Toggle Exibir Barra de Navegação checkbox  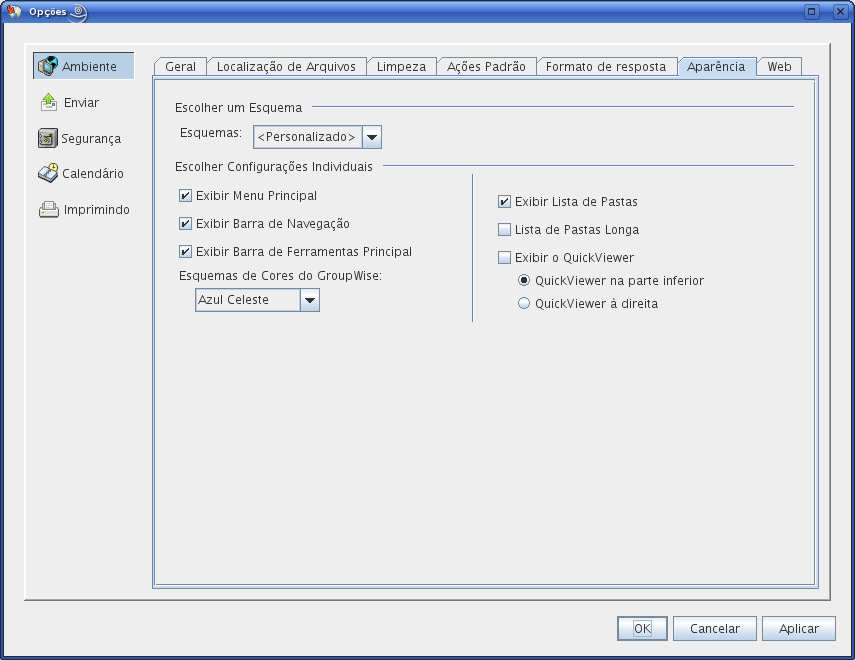point(185,224)
